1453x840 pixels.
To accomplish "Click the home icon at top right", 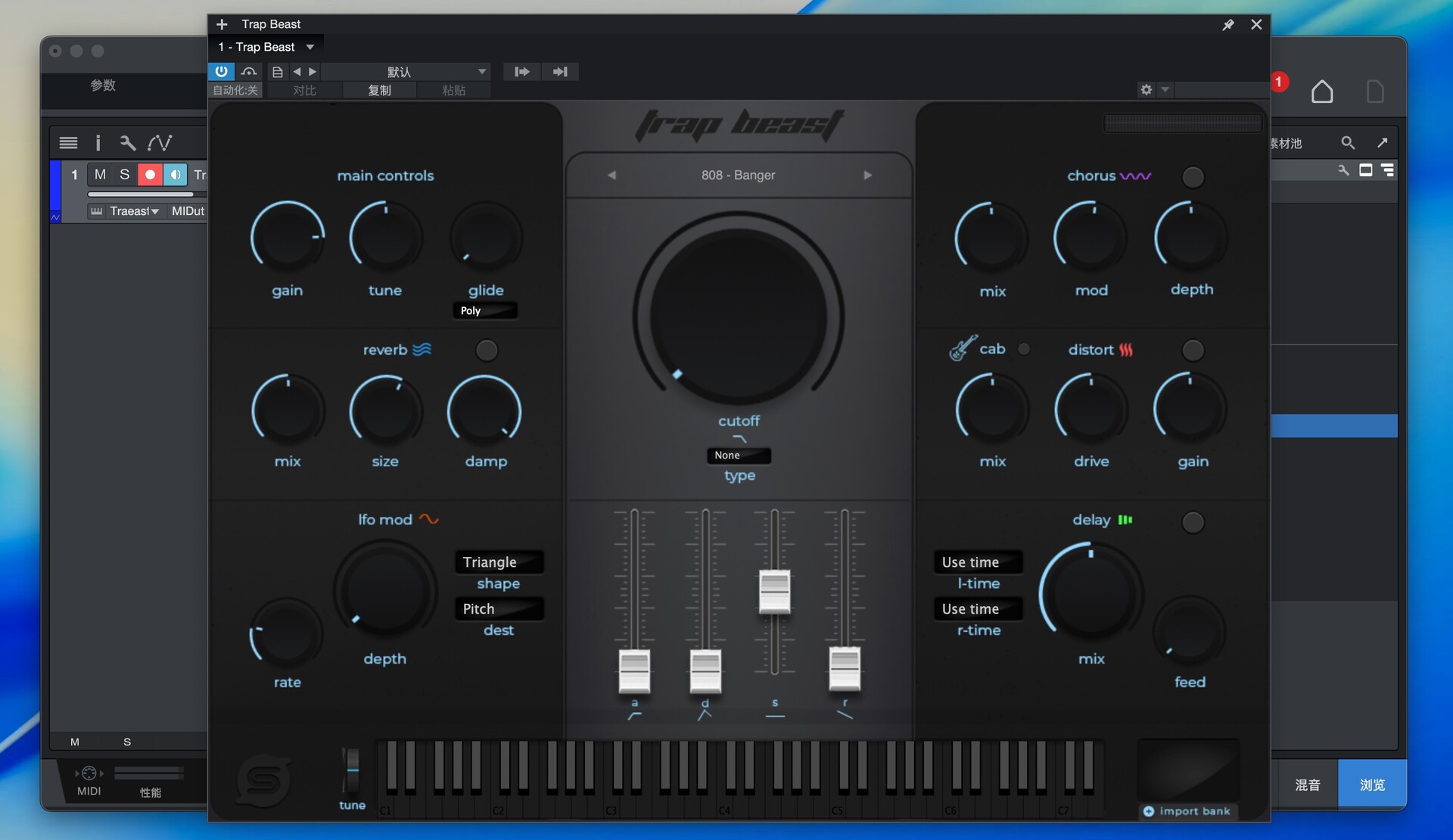I will click(1321, 92).
